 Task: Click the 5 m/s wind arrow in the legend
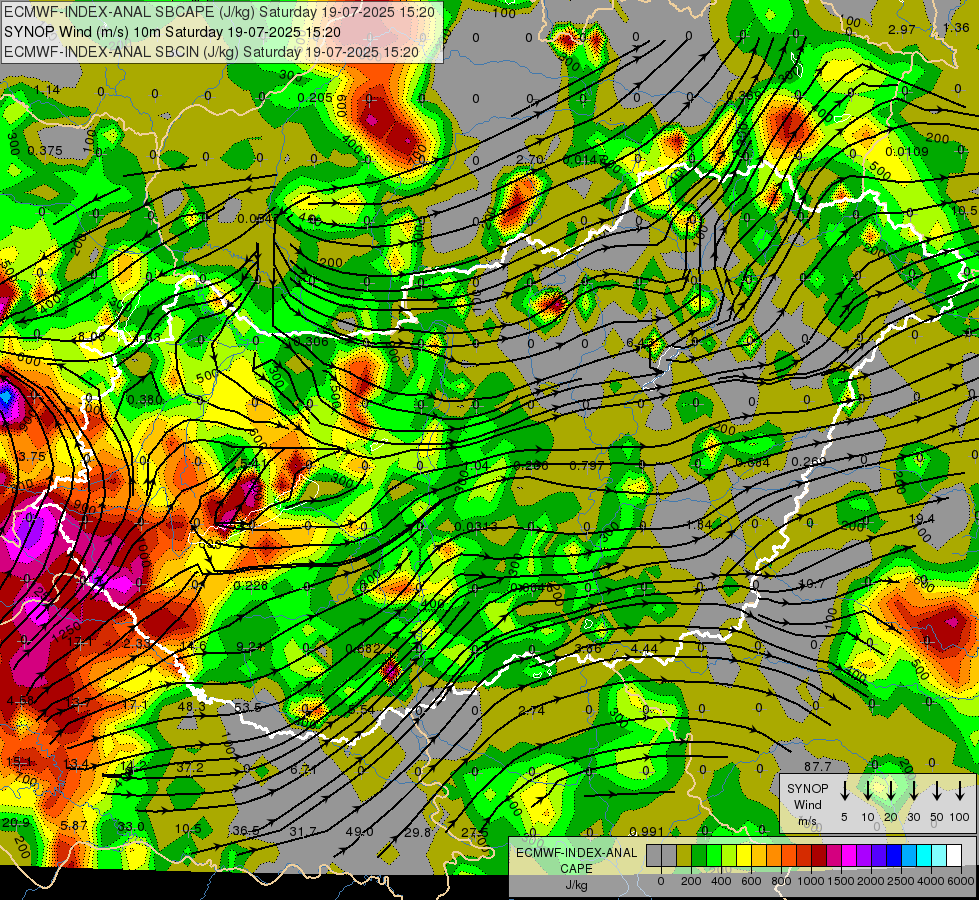coord(844,791)
